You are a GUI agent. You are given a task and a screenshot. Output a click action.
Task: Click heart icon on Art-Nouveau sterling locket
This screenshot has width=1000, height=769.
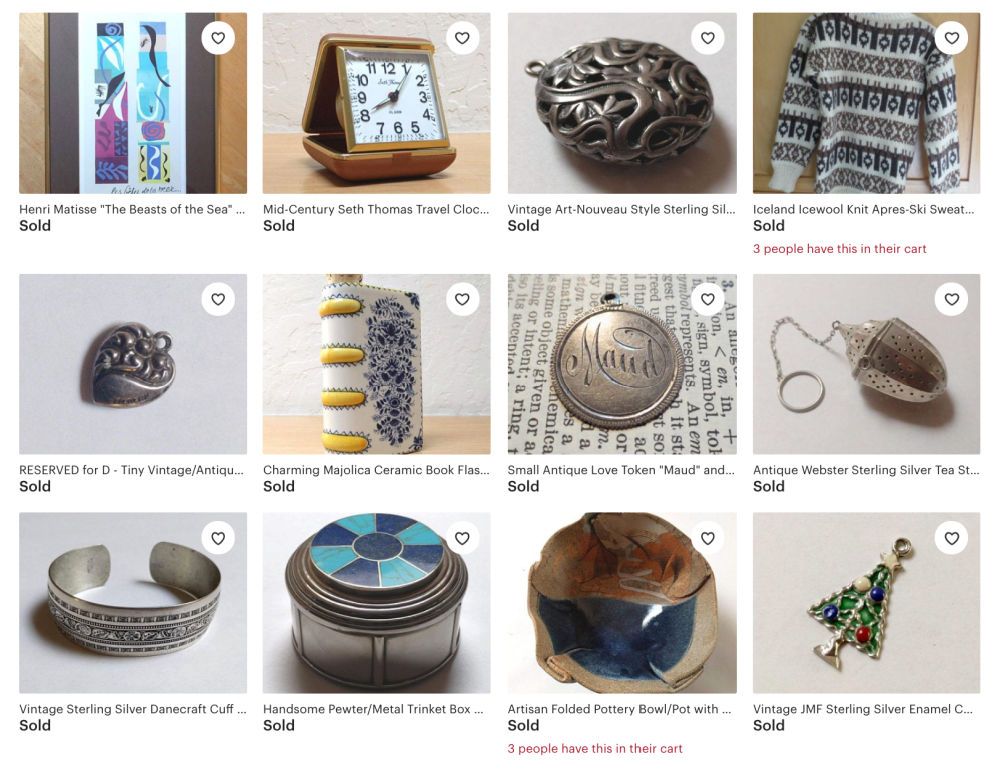click(707, 38)
